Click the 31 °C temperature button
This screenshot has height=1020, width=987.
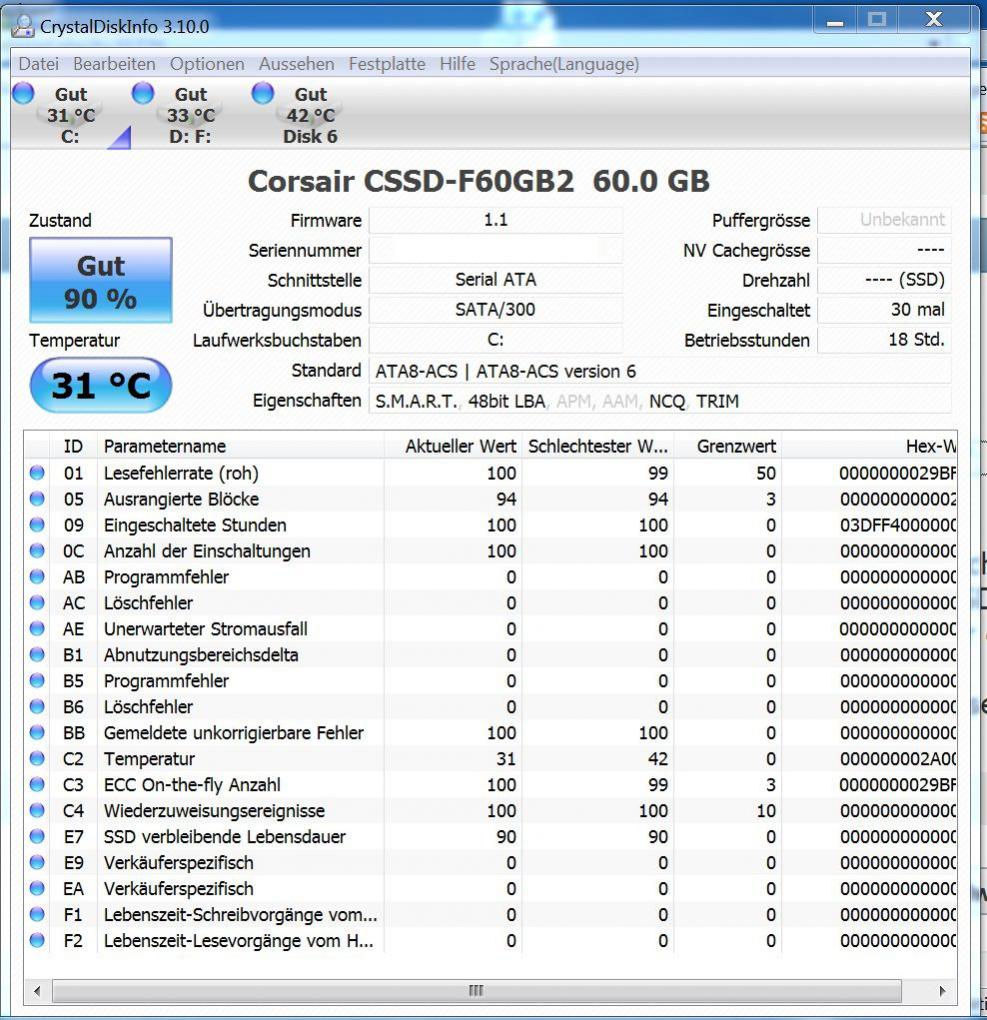point(101,385)
